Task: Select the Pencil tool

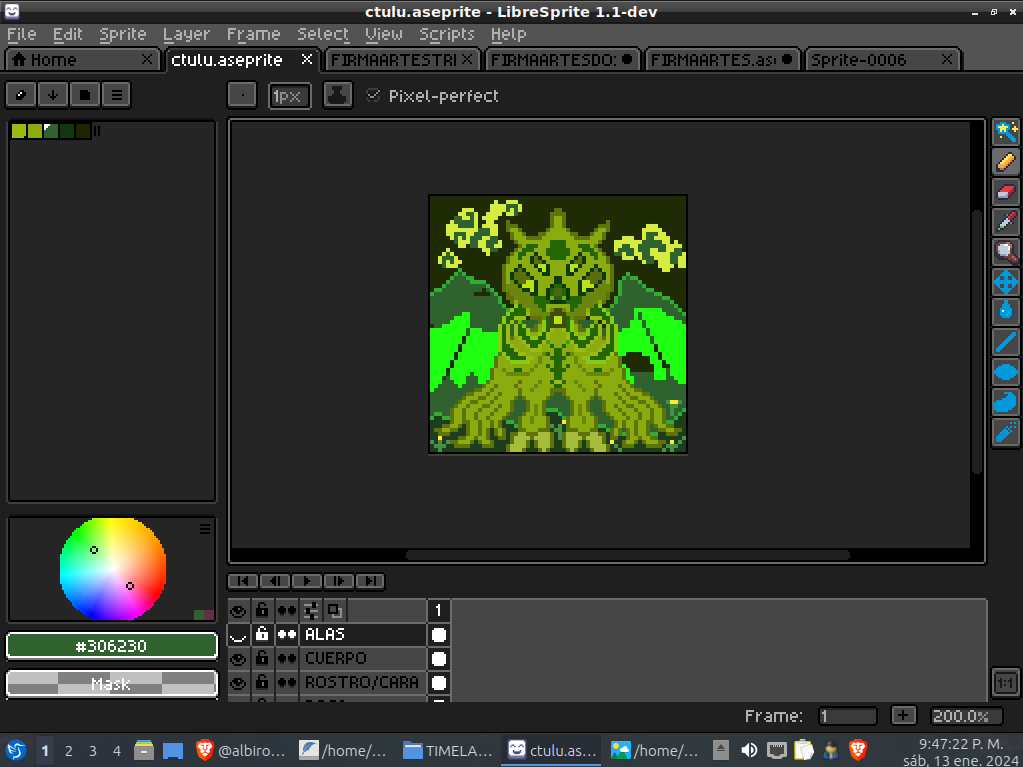Action: click(1005, 162)
